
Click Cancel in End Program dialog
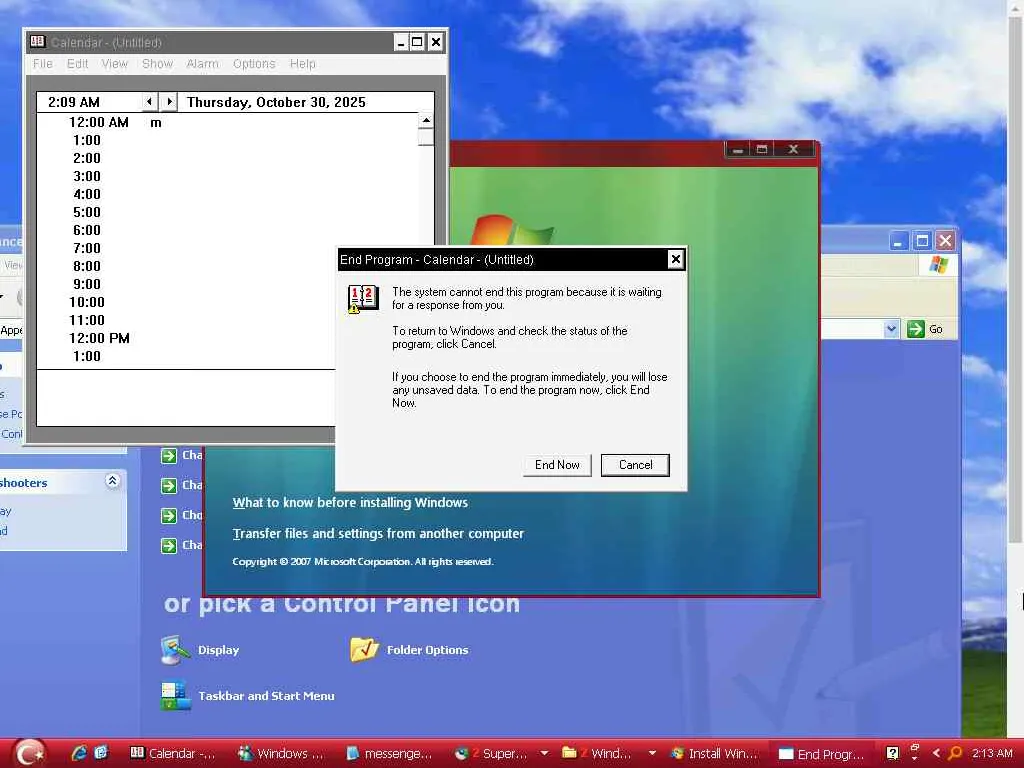click(x=635, y=465)
